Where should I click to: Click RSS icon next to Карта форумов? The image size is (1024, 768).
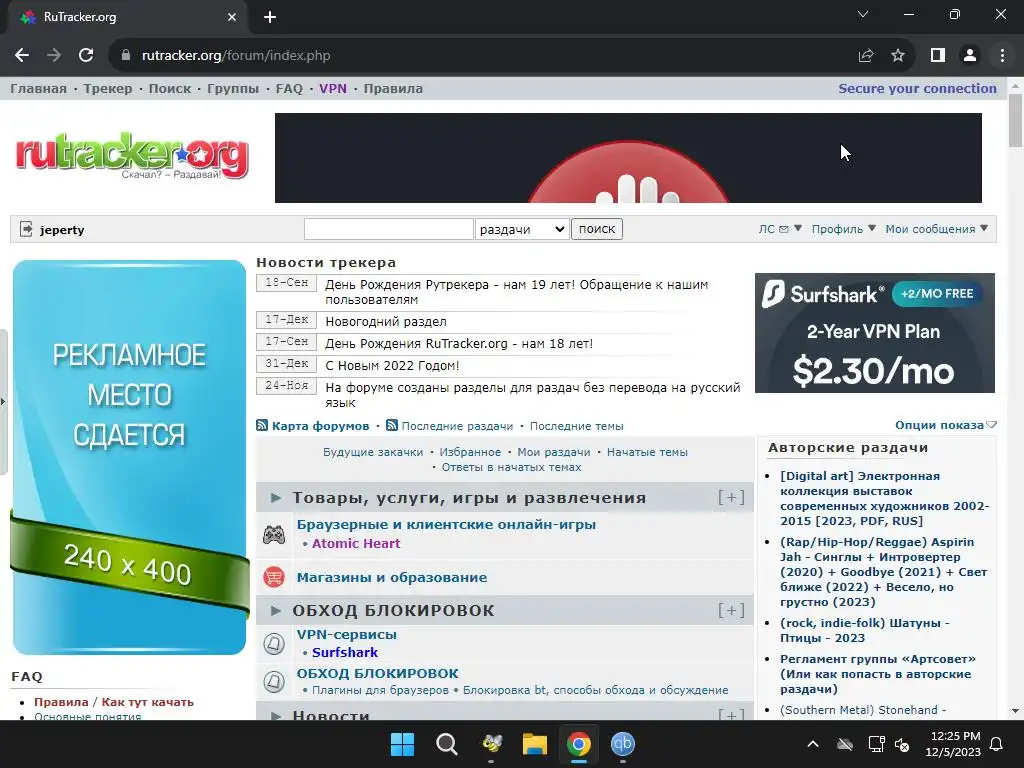[x=262, y=425]
